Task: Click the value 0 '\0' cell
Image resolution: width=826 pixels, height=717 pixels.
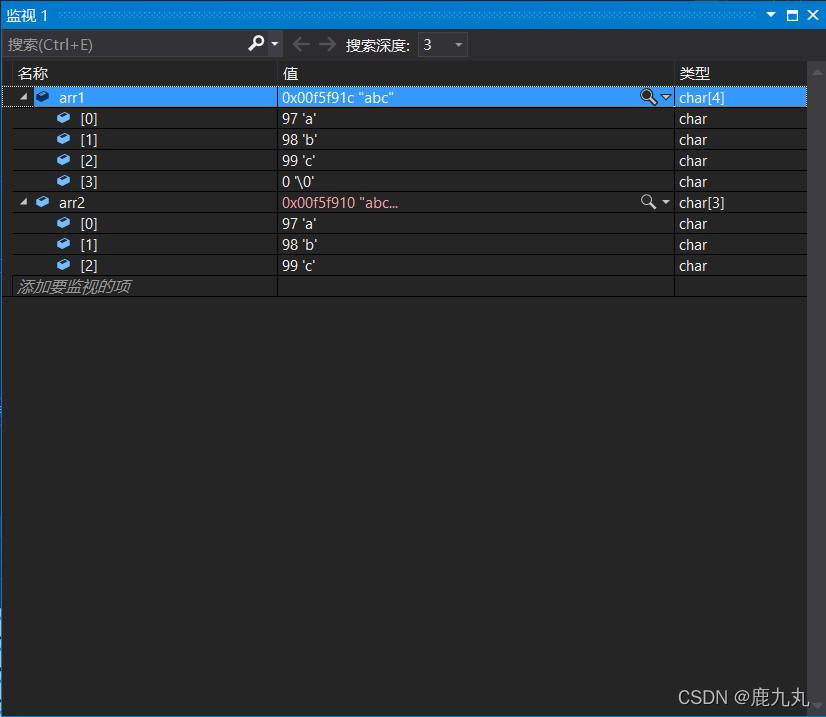Action: [476, 182]
